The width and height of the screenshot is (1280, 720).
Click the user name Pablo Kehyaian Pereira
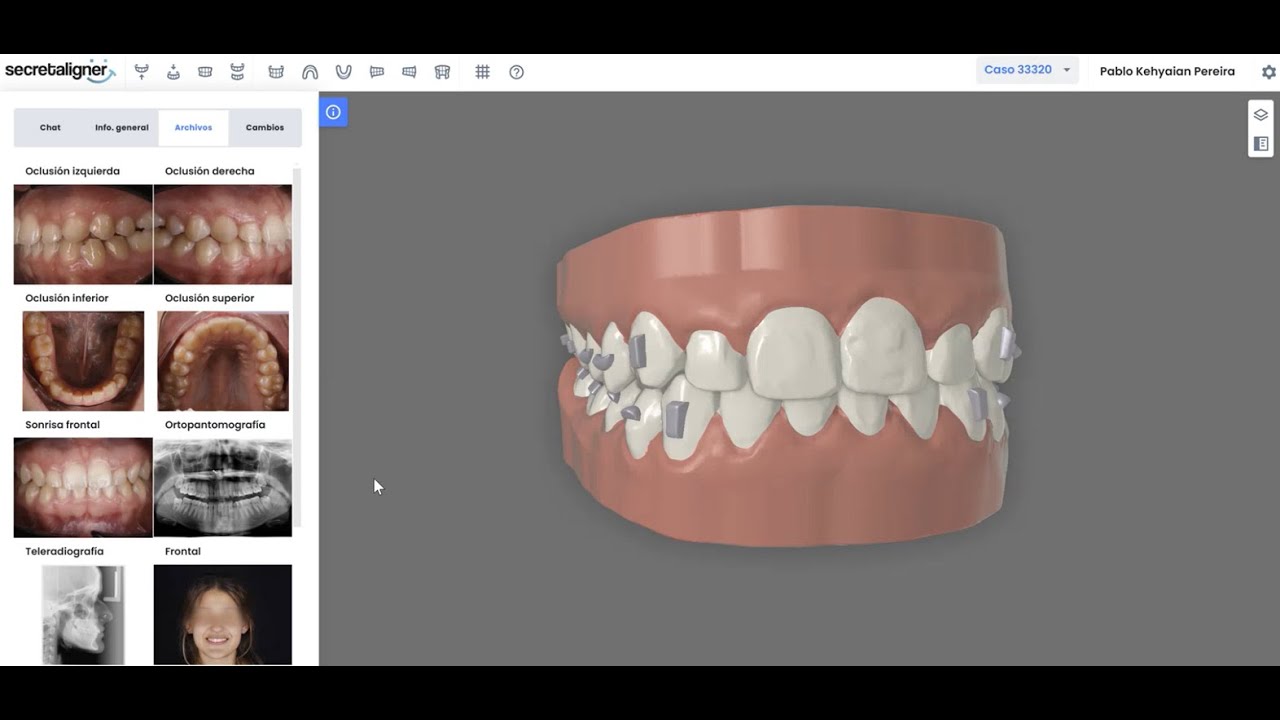(1167, 71)
